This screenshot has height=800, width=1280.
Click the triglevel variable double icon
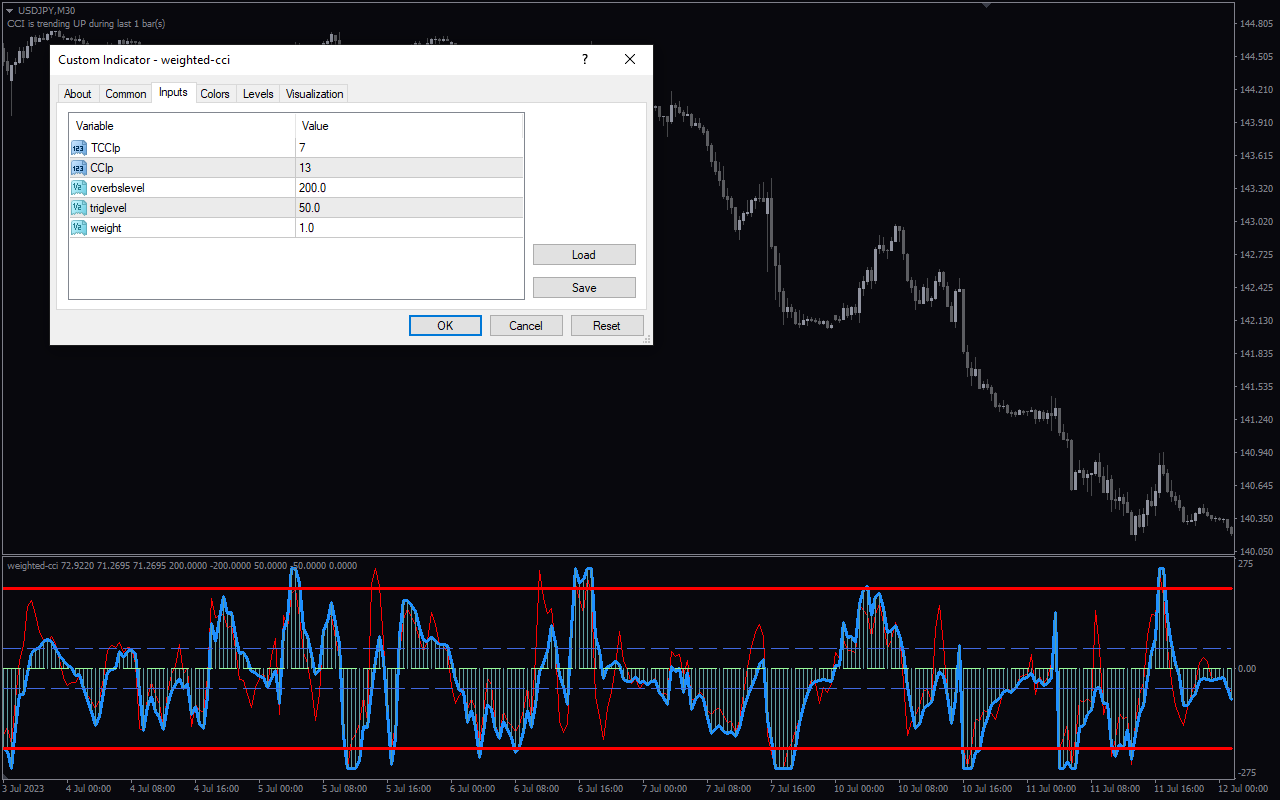pos(78,208)
